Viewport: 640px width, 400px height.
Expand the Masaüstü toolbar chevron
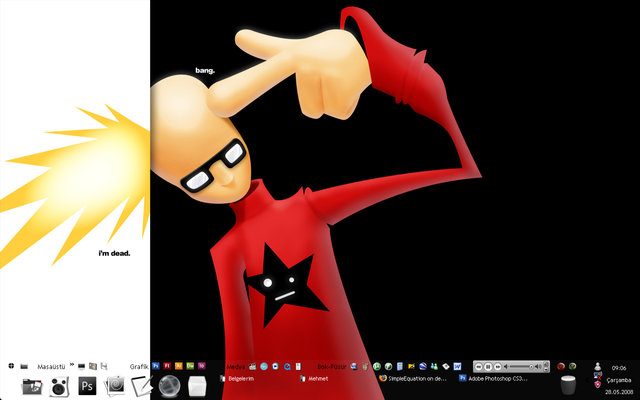[x=71, y=364]
